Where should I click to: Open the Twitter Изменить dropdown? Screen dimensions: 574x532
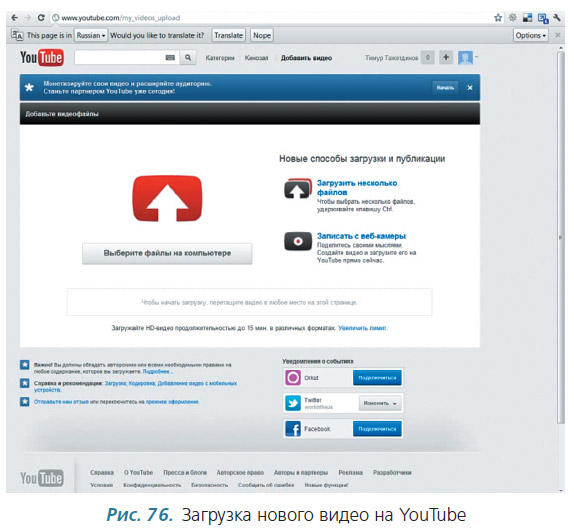380,403
